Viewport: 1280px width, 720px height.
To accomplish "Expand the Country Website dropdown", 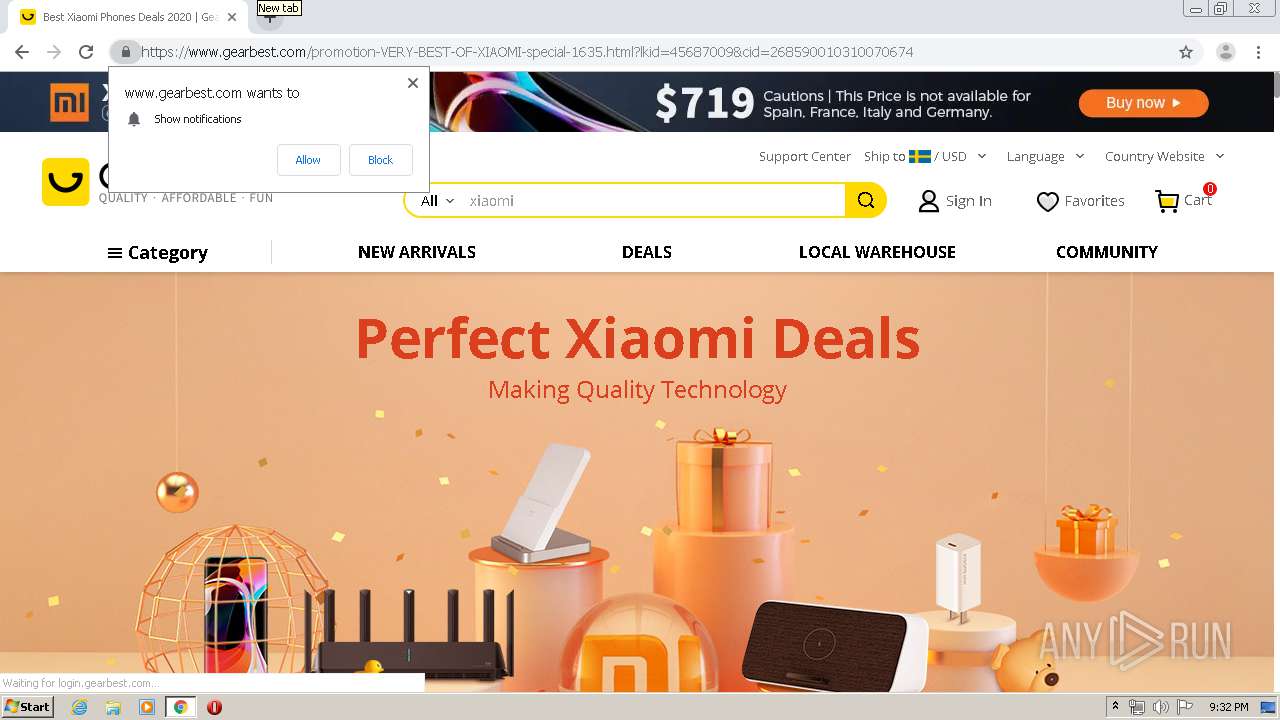I will [1164, 156].
